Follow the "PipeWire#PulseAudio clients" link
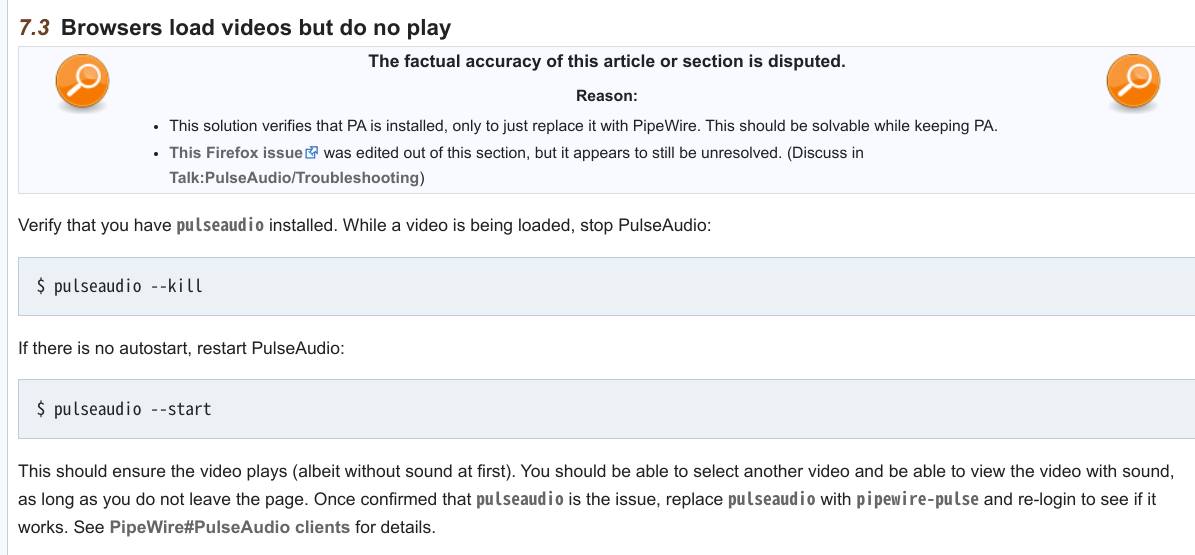 click(229, 527)
